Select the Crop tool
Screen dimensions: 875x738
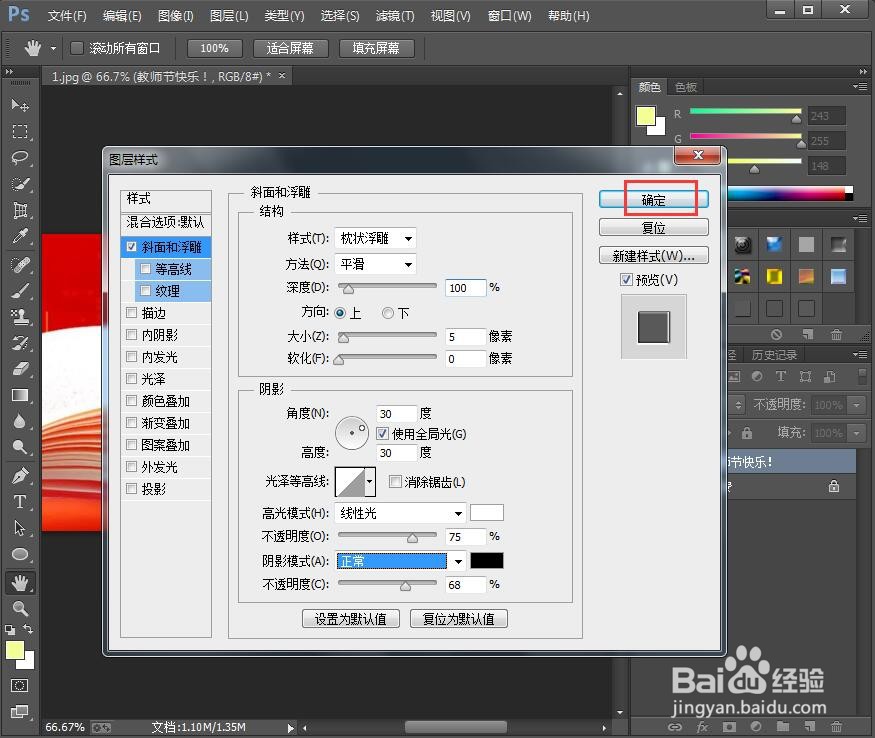(x=20, y=210)
